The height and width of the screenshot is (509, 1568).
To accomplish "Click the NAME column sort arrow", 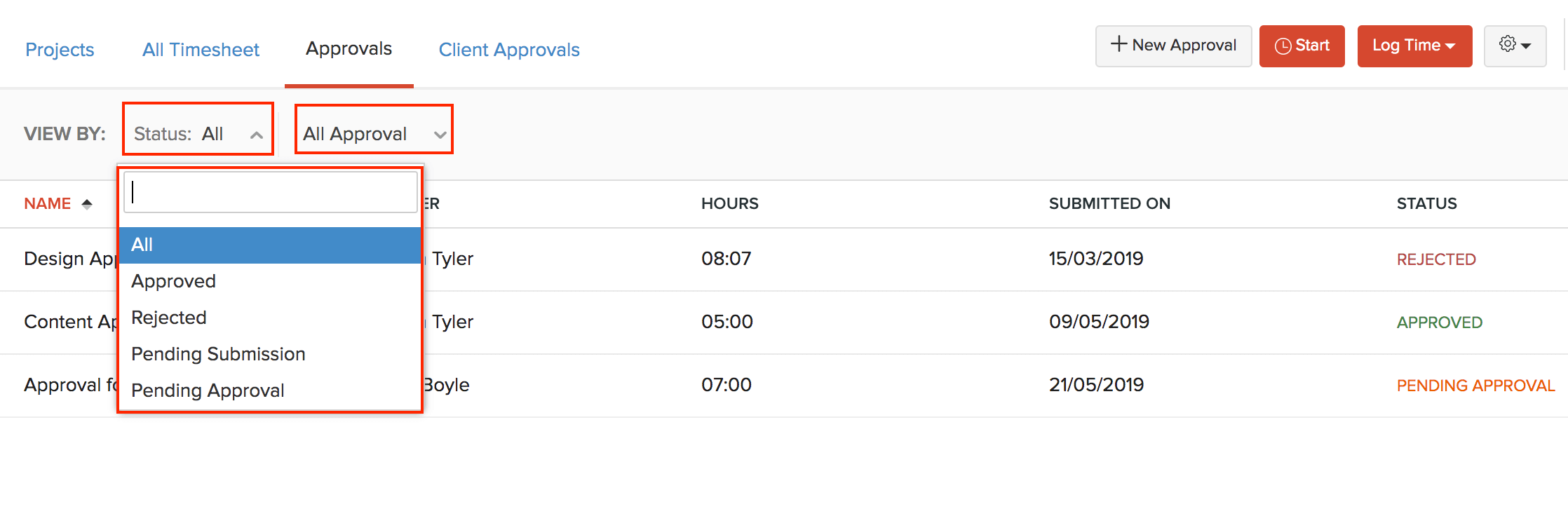I will tap(87, 204).
